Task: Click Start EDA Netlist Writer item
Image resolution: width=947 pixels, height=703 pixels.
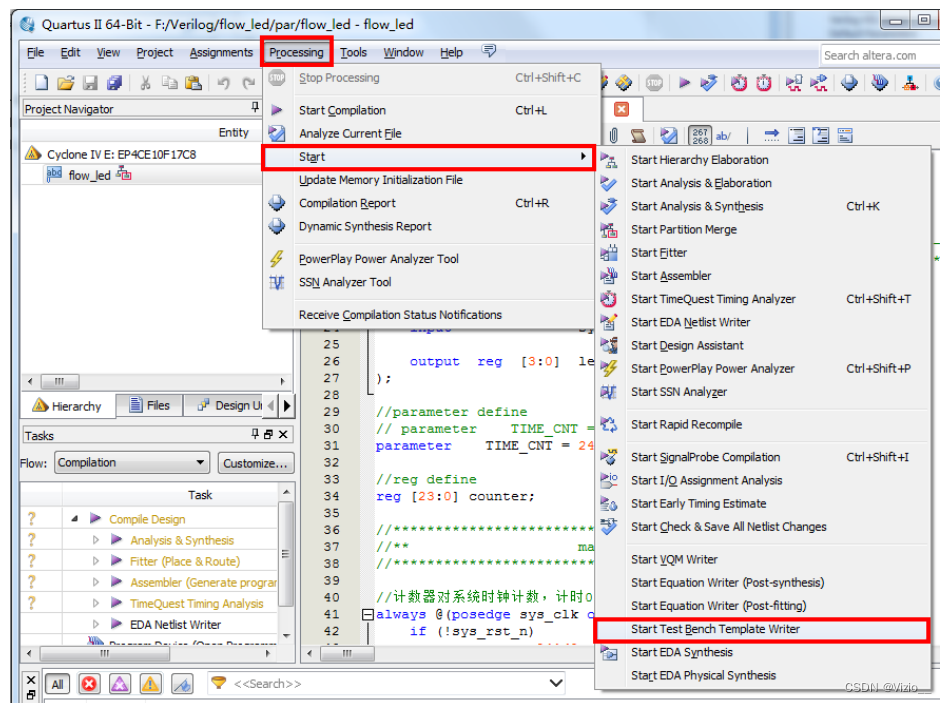Action: [x=762, y=323]
